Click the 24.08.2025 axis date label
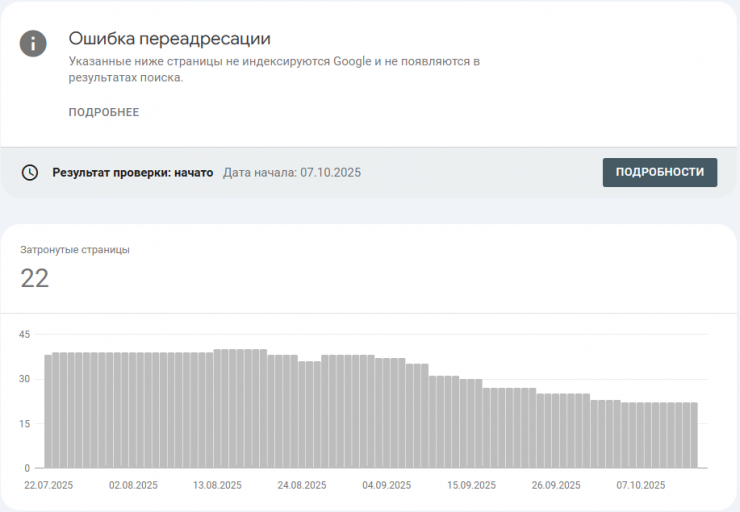 302,485
